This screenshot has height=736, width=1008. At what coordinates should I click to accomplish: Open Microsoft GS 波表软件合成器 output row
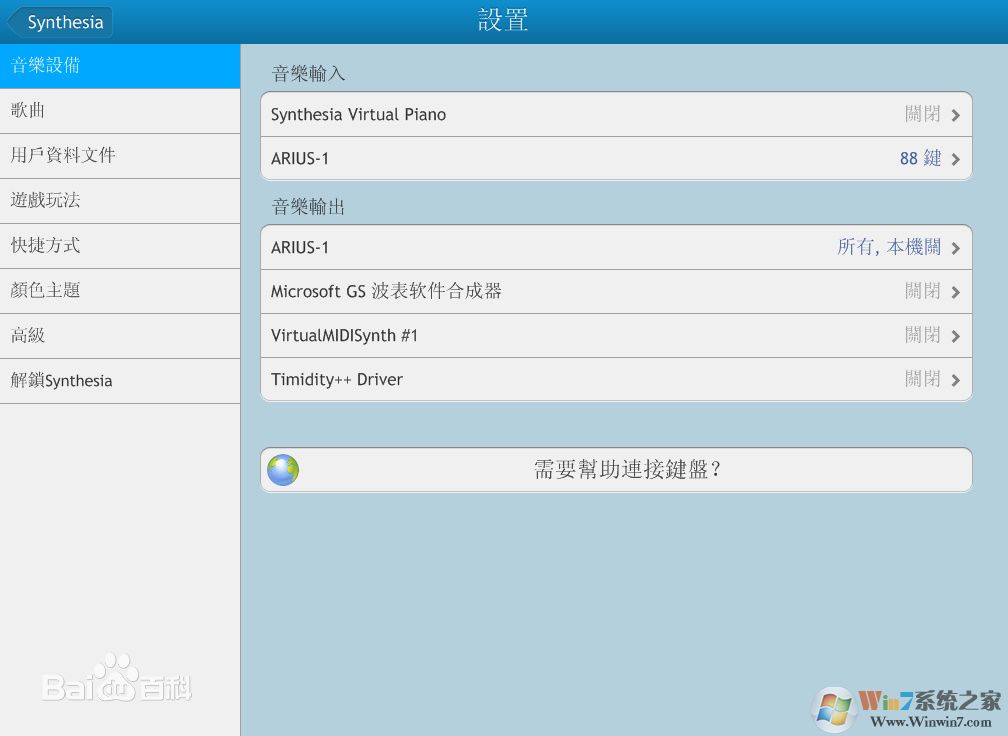pyautogui.click(x=616, y=292)
